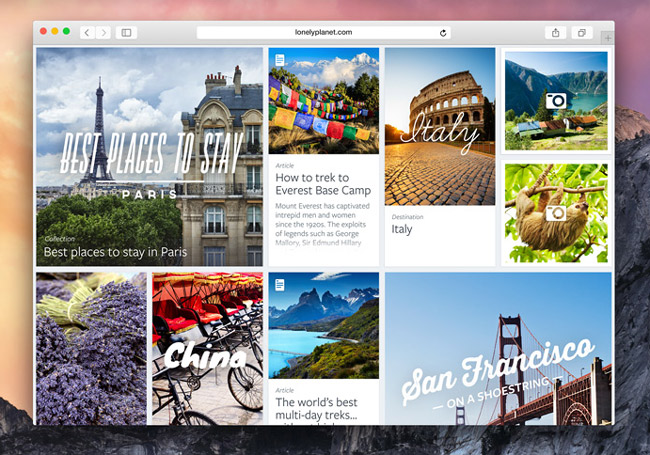The width and height of the screenshot is (650, 455).
Task: Click the document icon on Everest article
Action: (280, 60)
